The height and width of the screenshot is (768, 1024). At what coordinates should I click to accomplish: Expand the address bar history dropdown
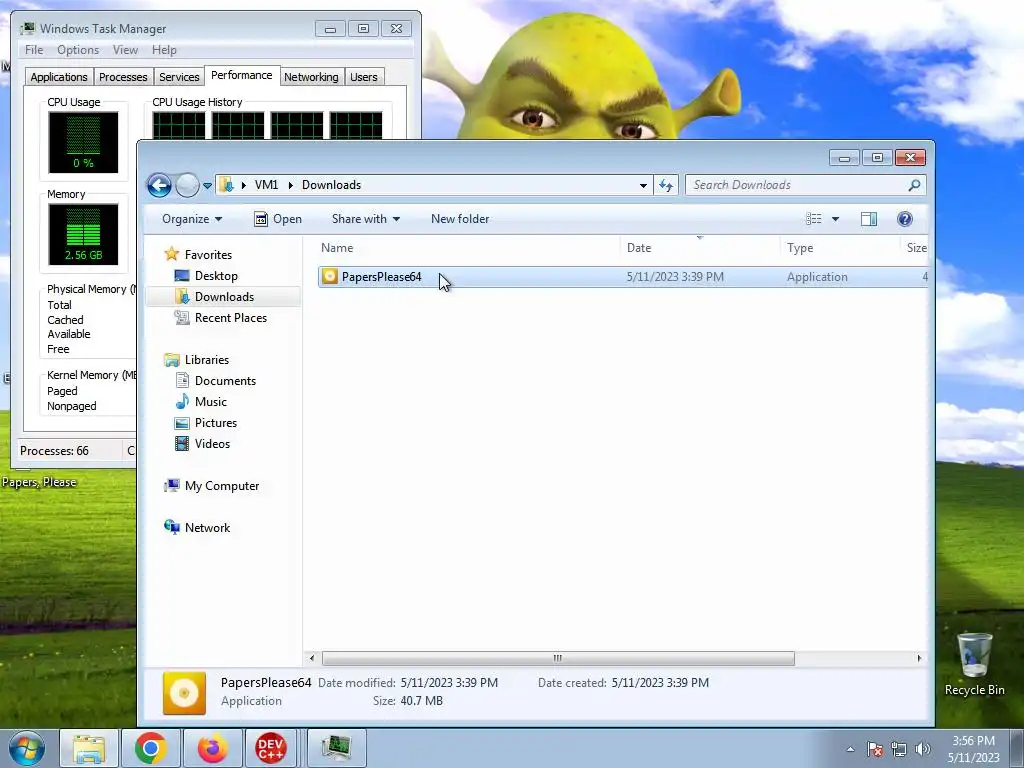coord(643,185)
